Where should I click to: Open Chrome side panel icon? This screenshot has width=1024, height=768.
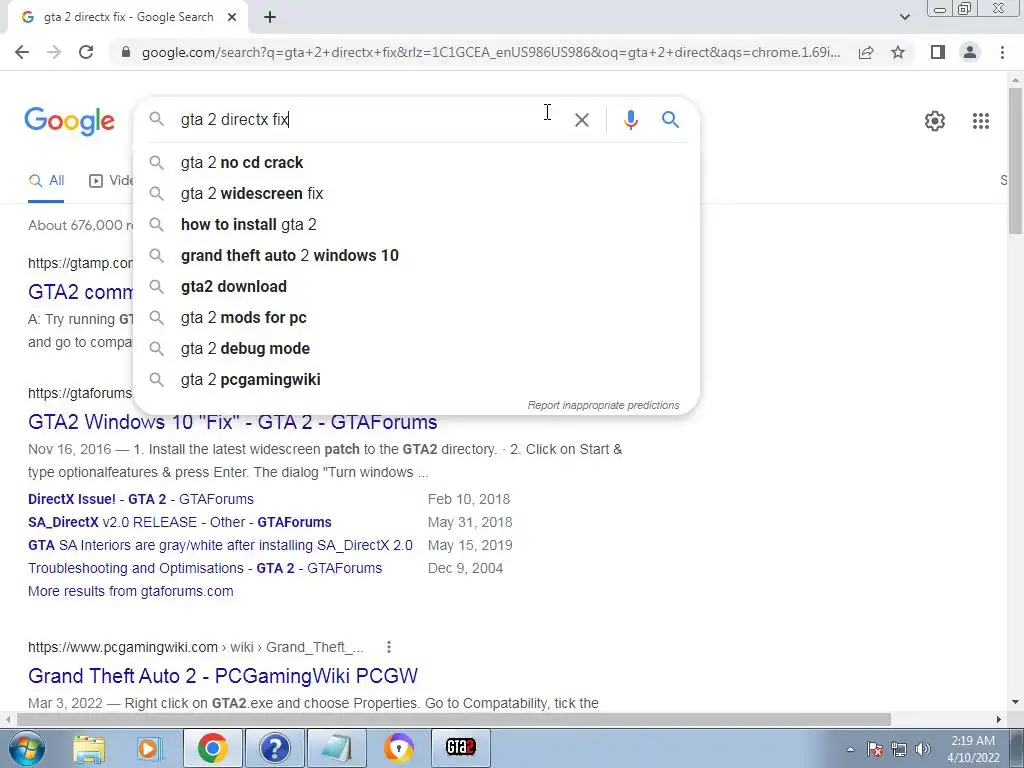[x=938, y=52]
